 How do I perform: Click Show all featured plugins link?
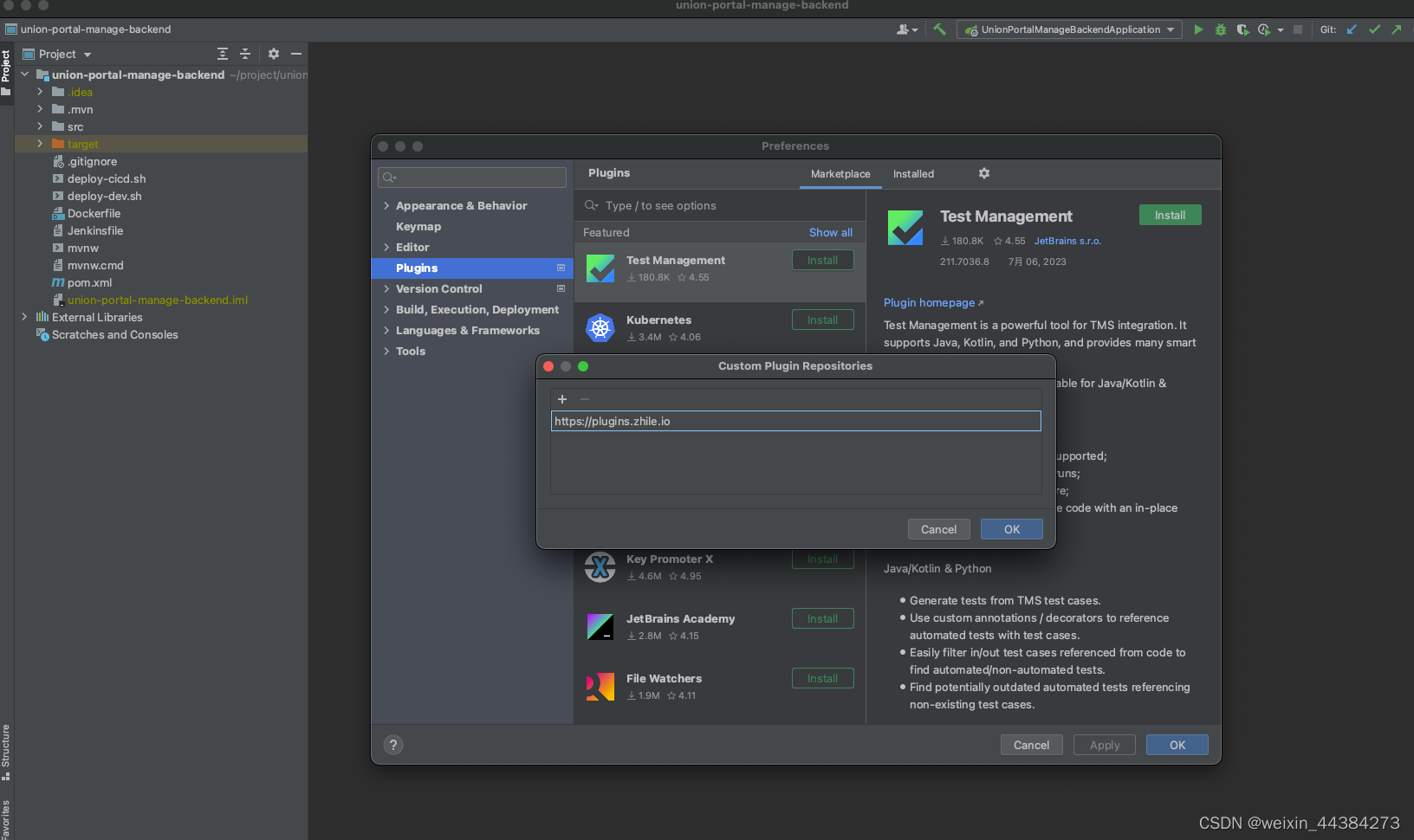(x=830, y=232)
